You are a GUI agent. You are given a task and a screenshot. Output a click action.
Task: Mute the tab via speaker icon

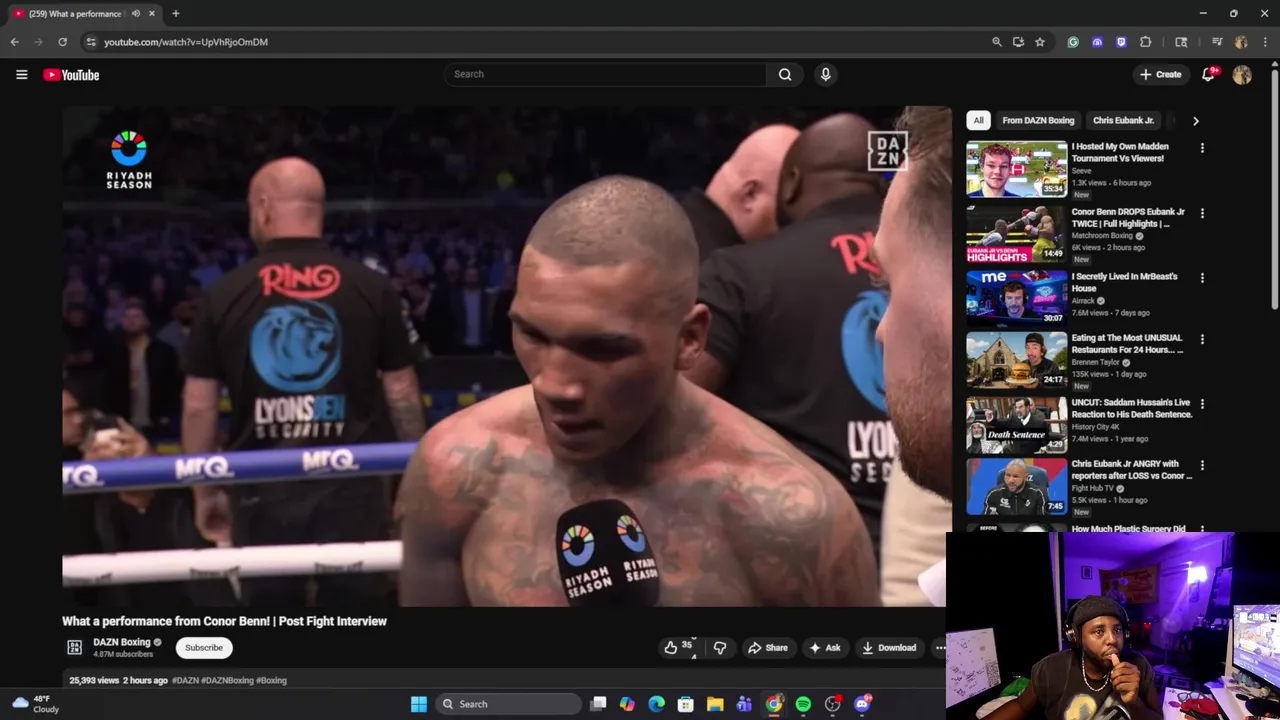[x=136, y=14]
